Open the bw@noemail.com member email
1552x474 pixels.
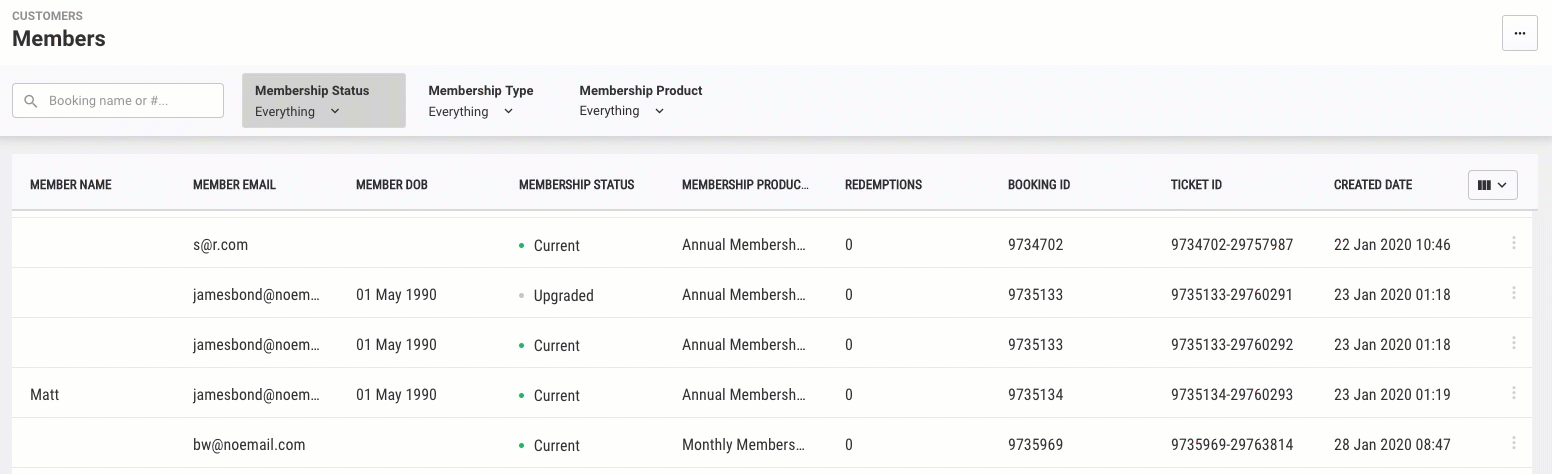[249, 445]
